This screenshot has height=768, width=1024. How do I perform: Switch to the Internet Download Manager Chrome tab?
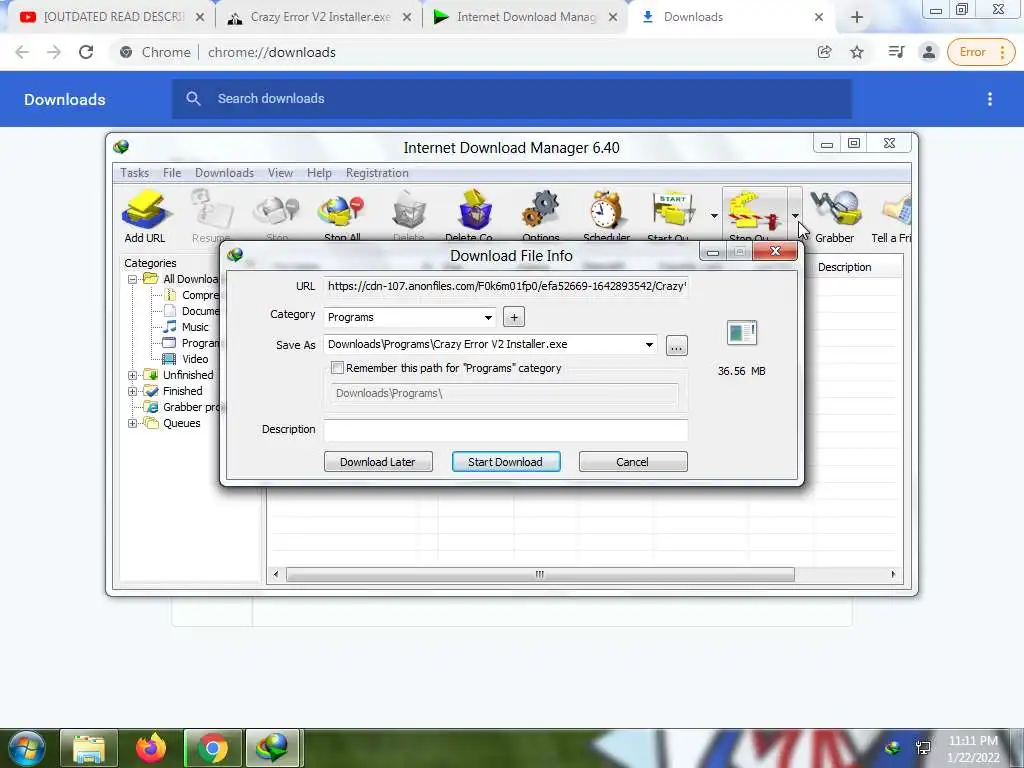tap(526, 18)
